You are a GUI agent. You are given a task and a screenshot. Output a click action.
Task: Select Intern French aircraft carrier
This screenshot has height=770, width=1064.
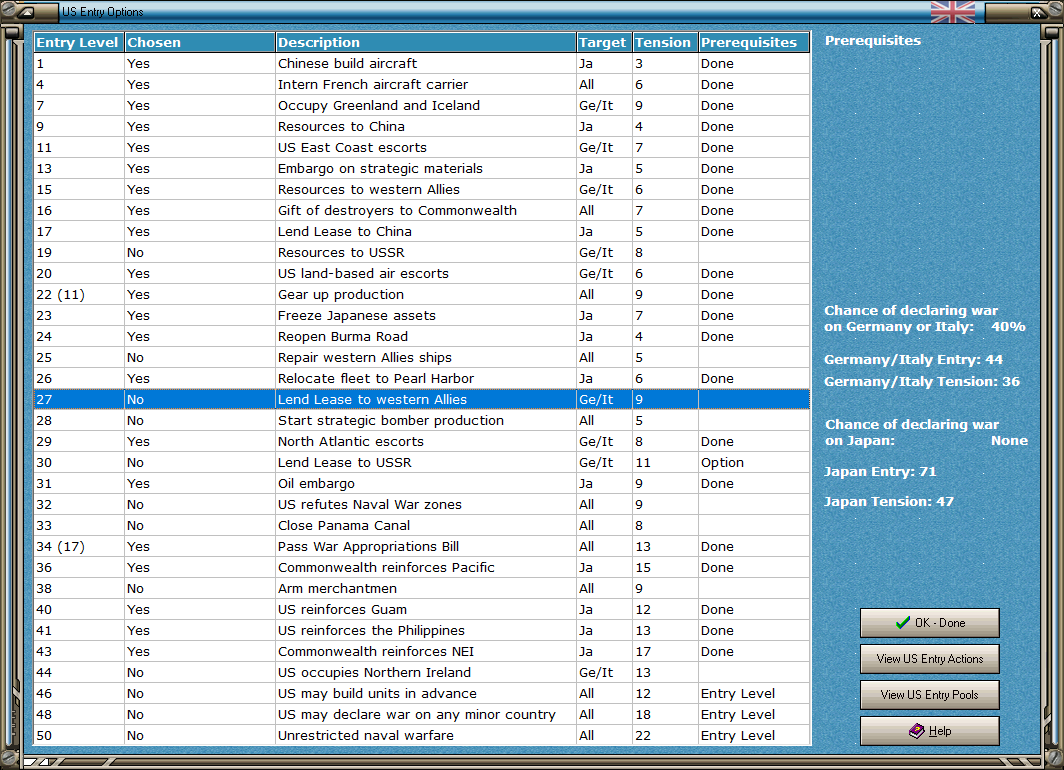(x=421, y=85)
